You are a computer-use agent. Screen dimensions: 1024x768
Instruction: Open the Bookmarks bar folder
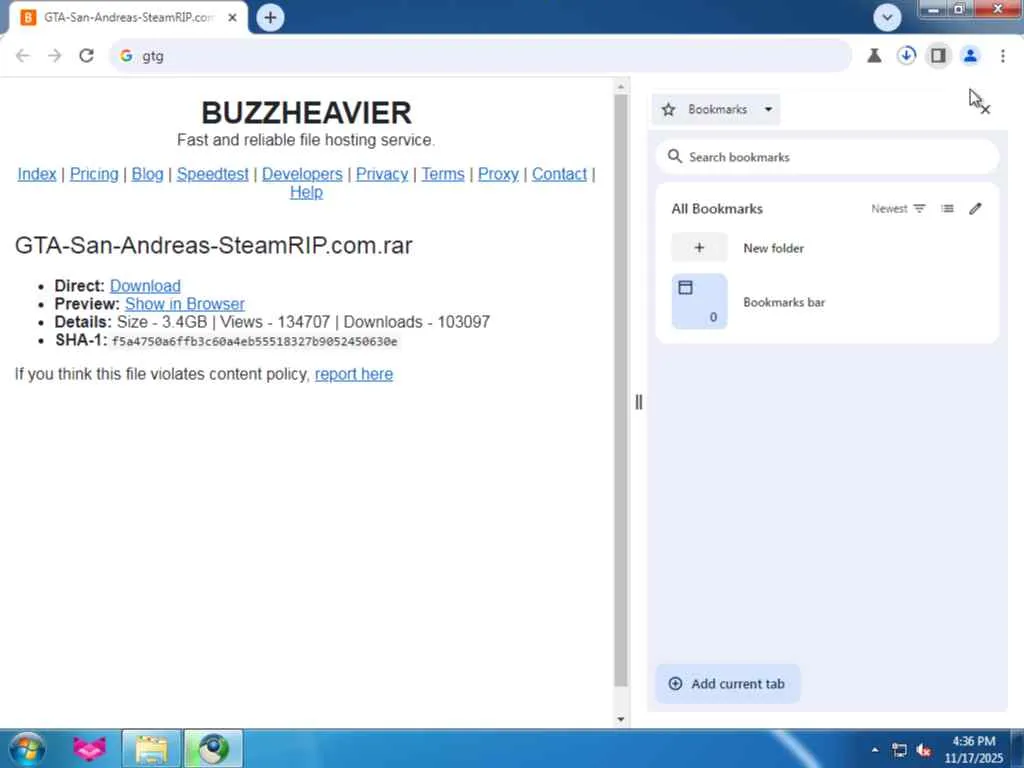pyautogui.click(x=827, y=302)
